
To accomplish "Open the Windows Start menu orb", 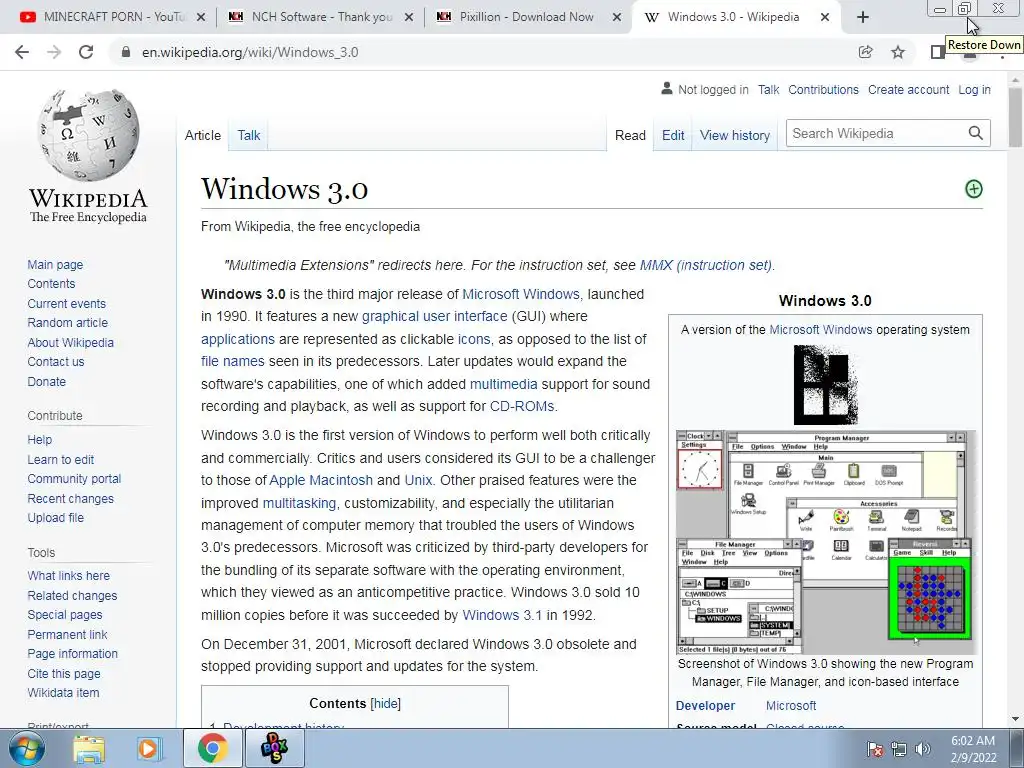I will (x=27, y=748).
